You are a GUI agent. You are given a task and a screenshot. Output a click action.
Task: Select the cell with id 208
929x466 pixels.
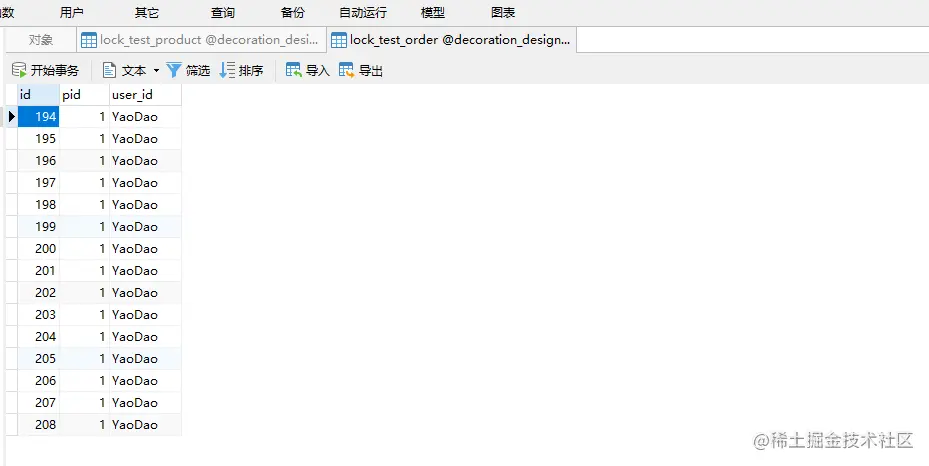39,425
